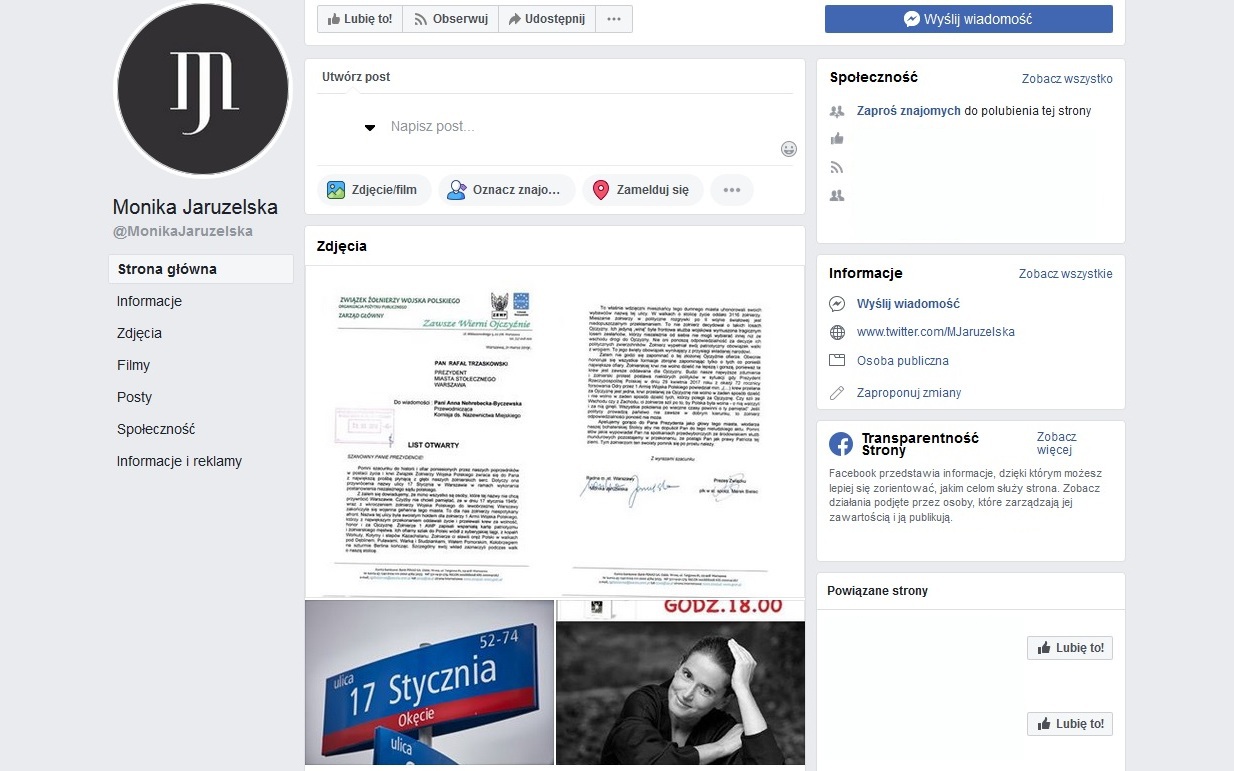Click the Zaproponuj zmiany link
1234x771 pixels.
click(x=909, y=393)
